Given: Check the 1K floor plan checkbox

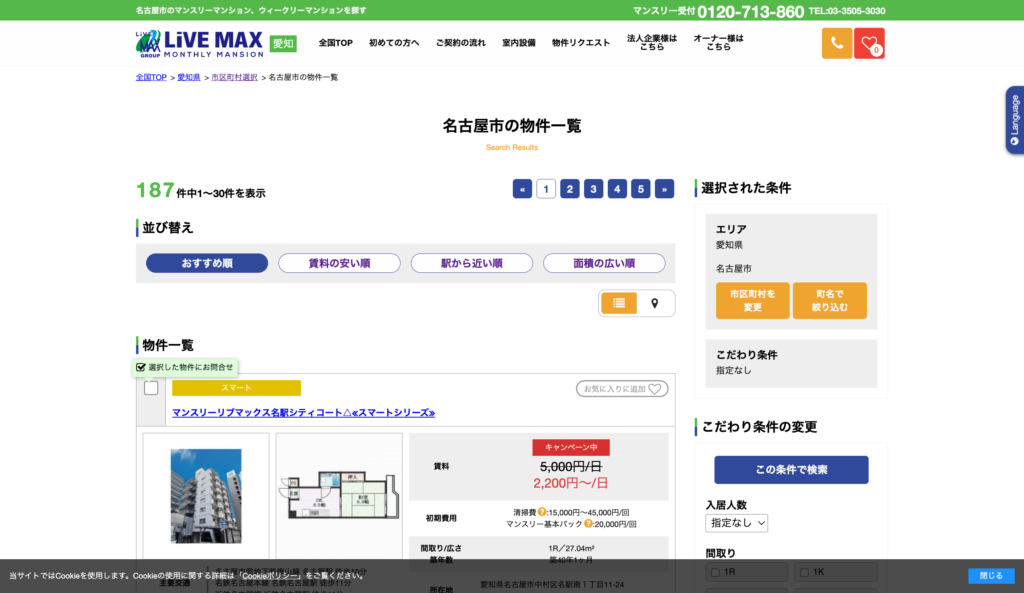Looking at the screenshot, I should (x=802, y=571).
